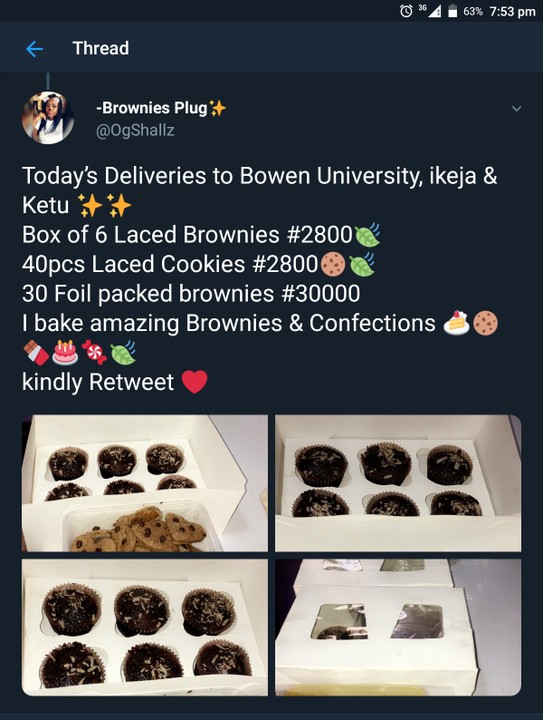
Task: Tap the birthday cake emoji
Action: 65,352
